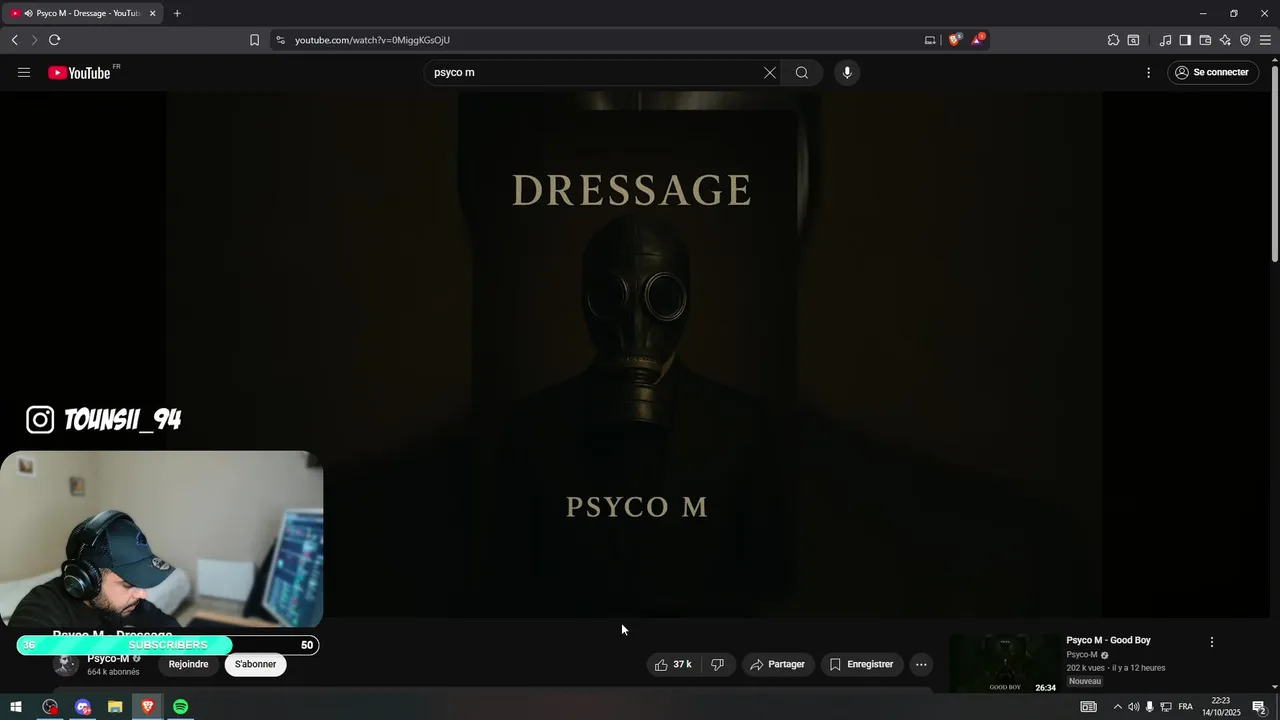
Task: Open Brave Rewards triangle icon
Action: click(978, 40)
